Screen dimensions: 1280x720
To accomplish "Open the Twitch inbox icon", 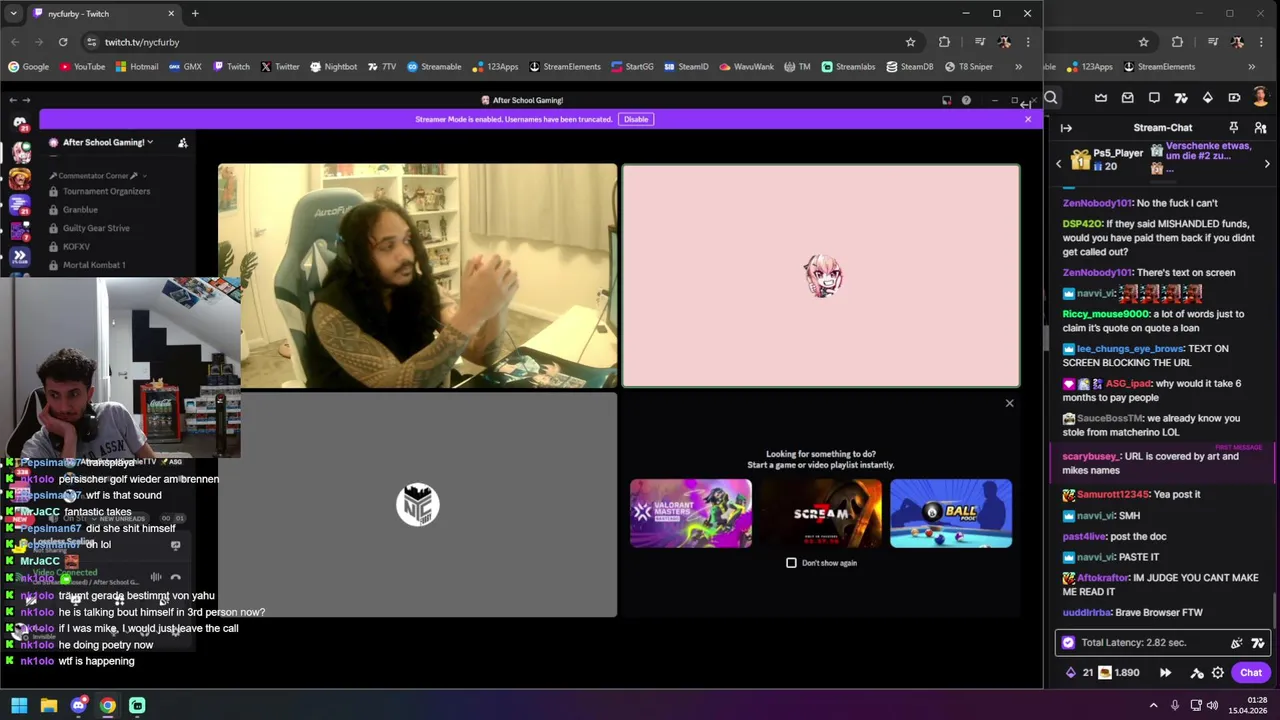I will [1128, 98].
